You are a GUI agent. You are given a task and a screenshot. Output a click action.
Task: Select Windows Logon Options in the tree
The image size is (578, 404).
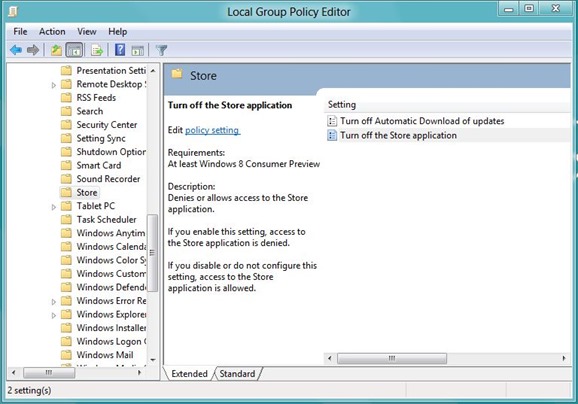pos(111,341)
